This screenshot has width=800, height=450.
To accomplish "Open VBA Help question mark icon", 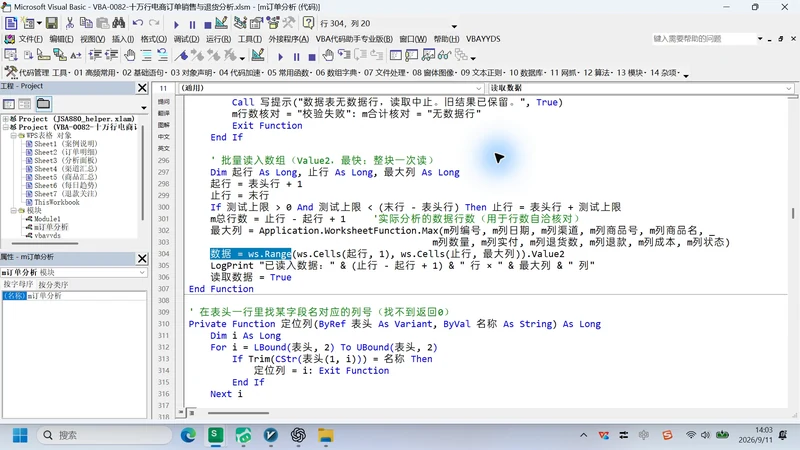I will point(308,23).
